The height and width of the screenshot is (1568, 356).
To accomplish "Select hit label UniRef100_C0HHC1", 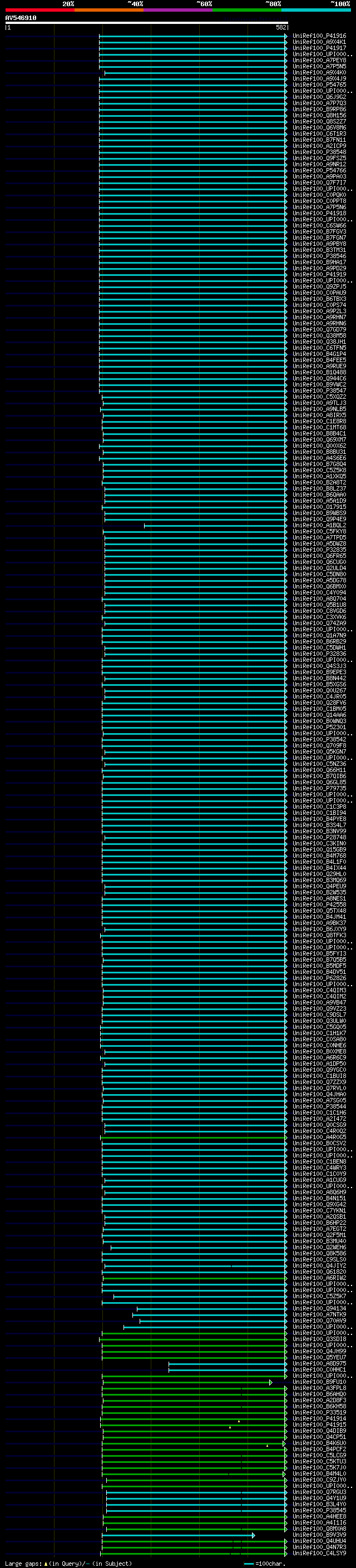I will point(319,1370).
